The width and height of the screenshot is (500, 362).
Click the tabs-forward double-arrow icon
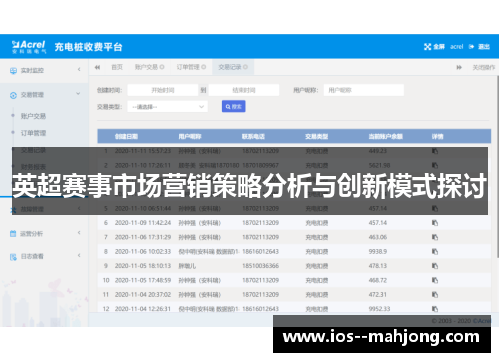459,67
